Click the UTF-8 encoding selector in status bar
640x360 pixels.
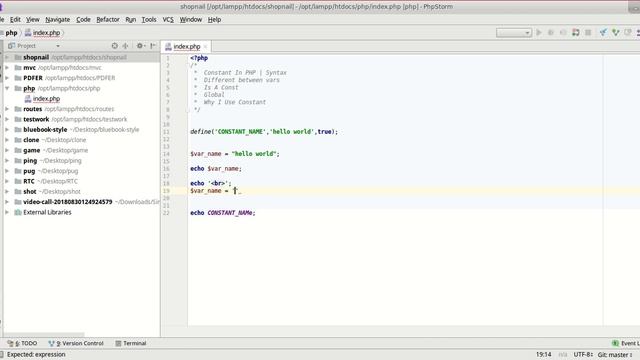pyautogui.click(x=583, y=355)
